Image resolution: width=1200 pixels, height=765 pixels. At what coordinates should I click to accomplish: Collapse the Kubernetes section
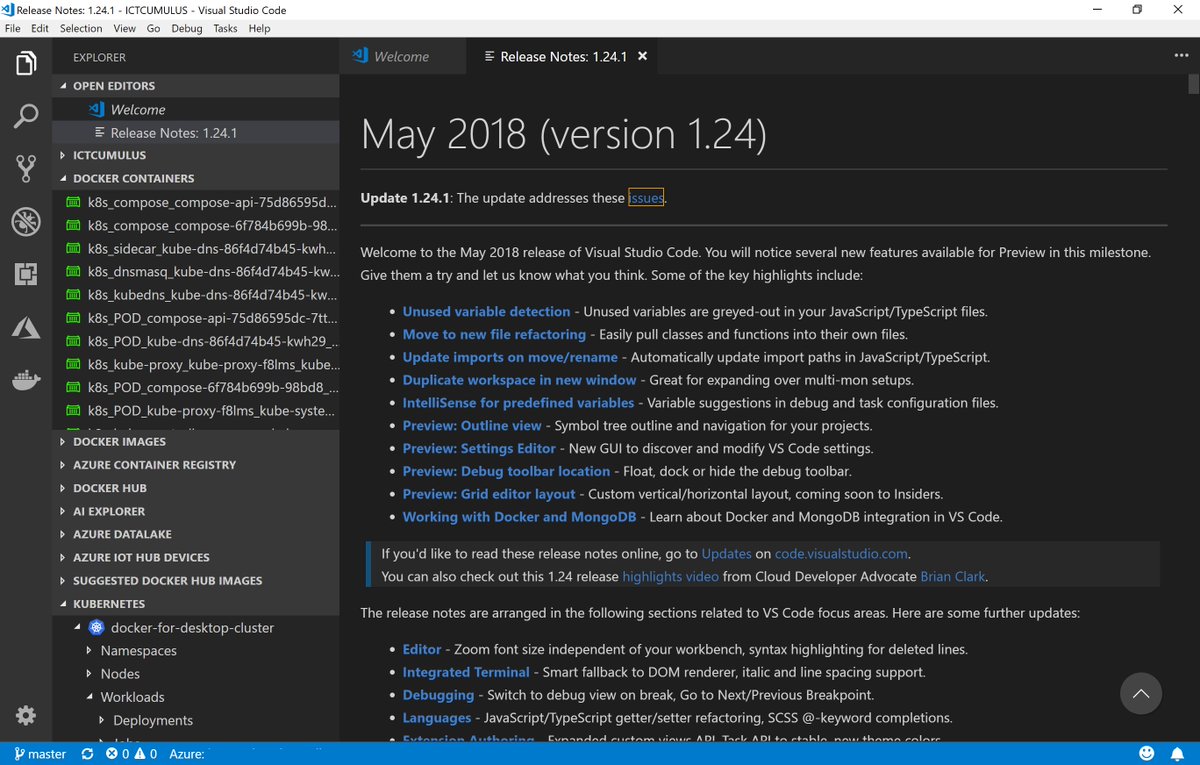coord(196,604)
